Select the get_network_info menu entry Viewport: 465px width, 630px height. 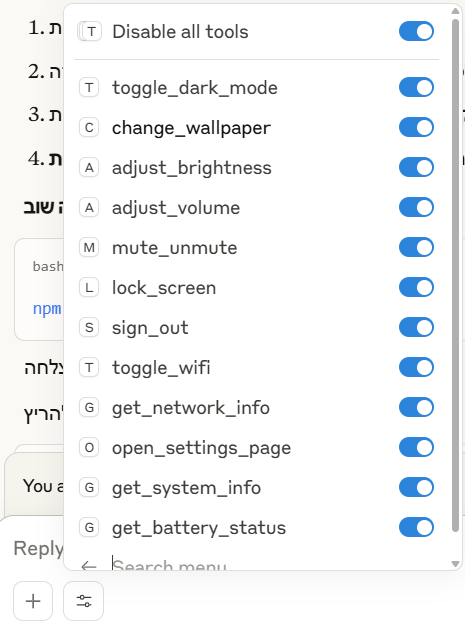(256, 407)
